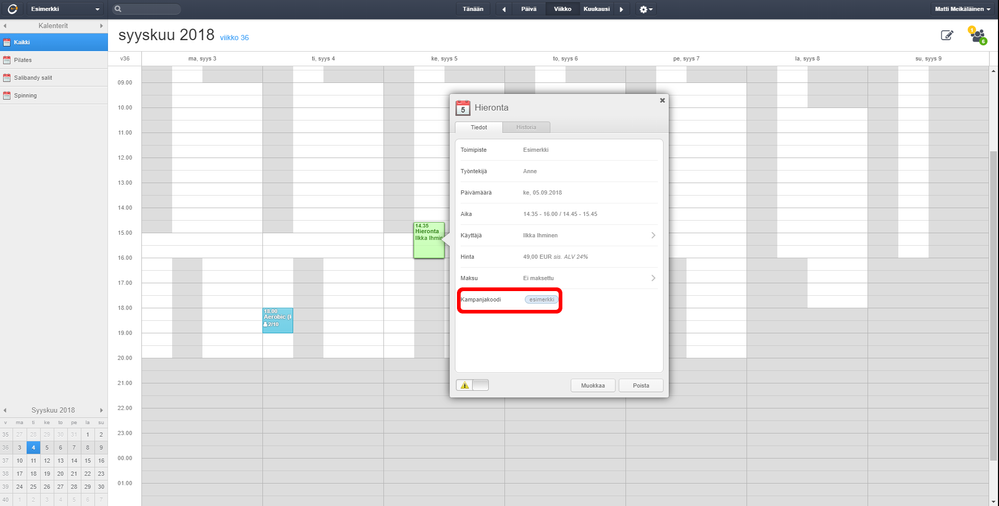Click the date ke, 05.09.2018
999x506 pixels.
[x=542, y=193]
